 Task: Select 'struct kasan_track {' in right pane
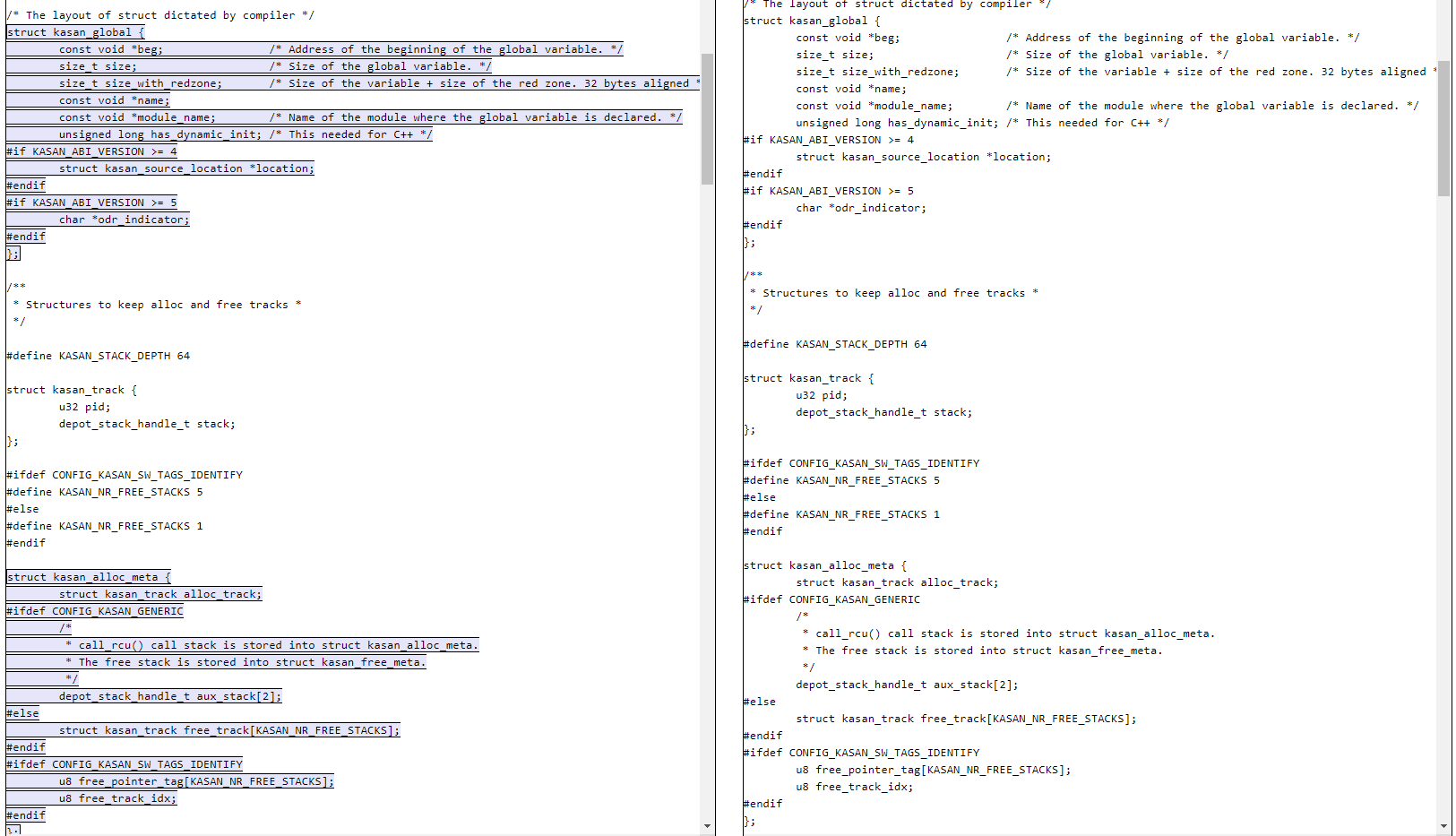tap(808, 378)
